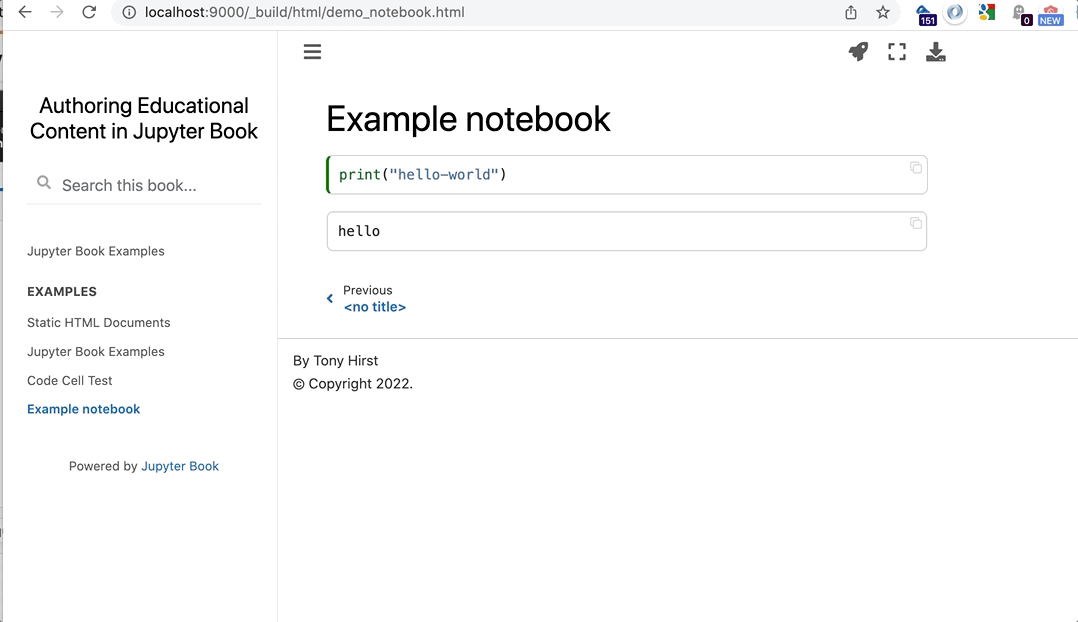Open the round blue extension icon
Viewport: 1078px width, 622px height.
[x=955, y=12]
